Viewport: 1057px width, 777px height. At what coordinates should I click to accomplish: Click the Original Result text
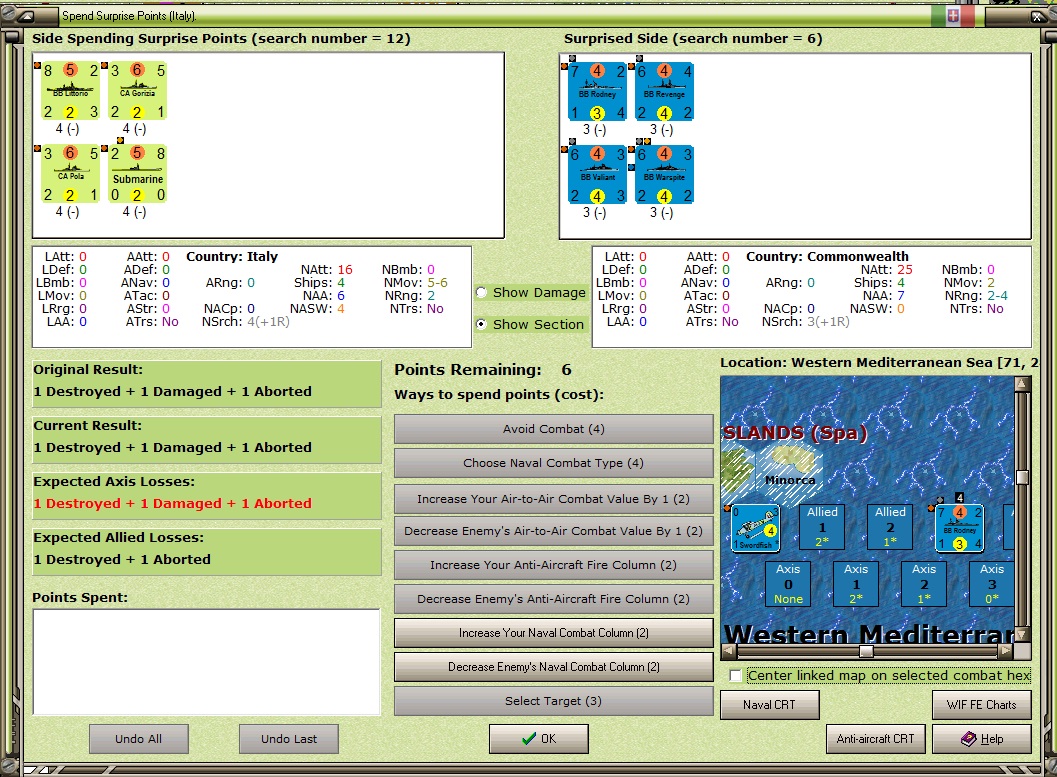coord(173,392)
